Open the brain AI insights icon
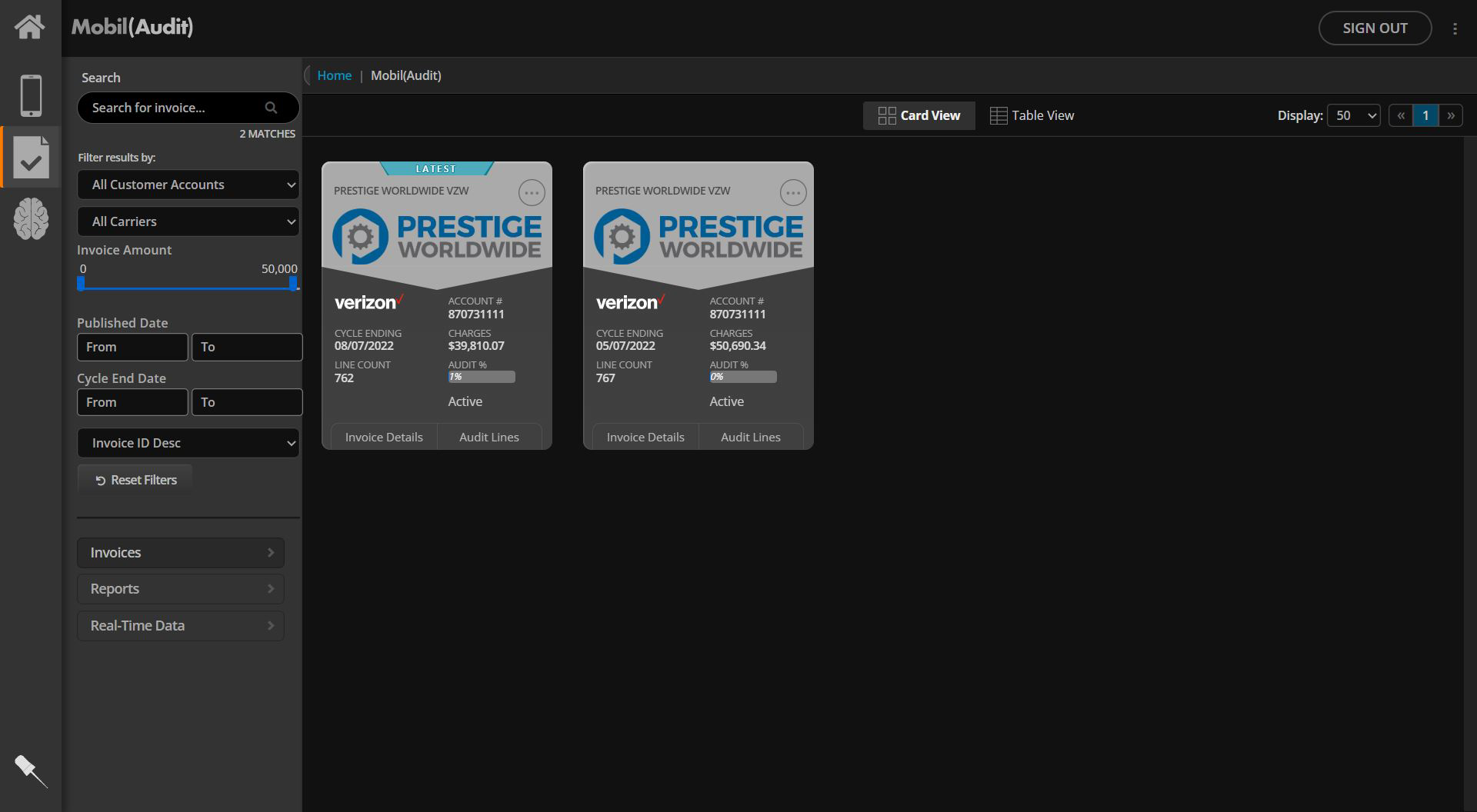The height and width of the screenshot is (812, 1477). coord(31,218)
